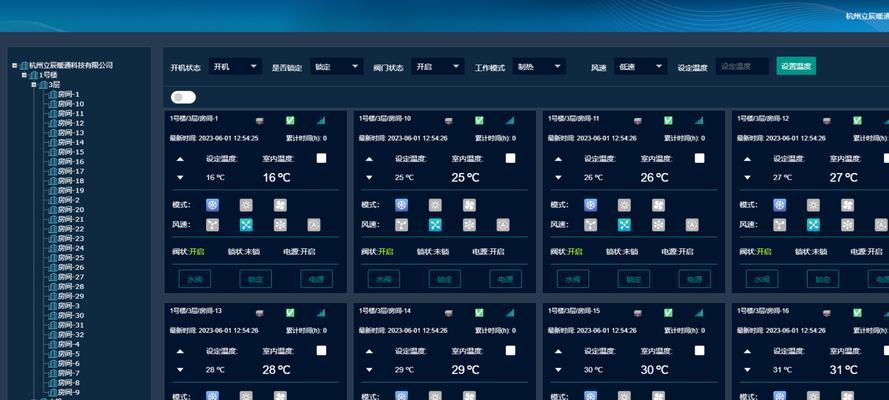Click 锁定 button in 房间-1 card
Viewport: 889px width, 400px height.
coord(255,279)
